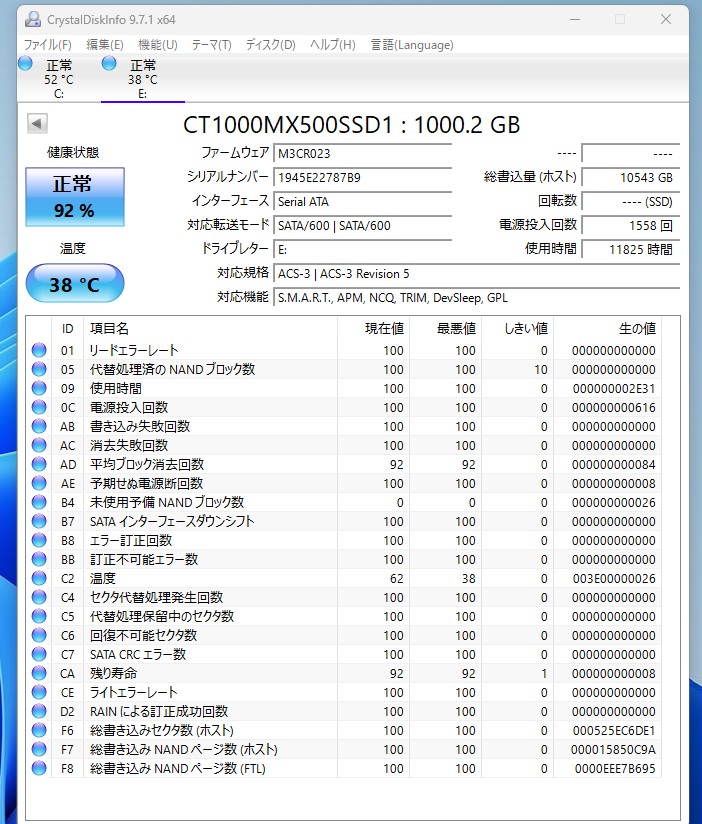Click status circle for row 0C 電源投入回数

(x=39, y=407)
